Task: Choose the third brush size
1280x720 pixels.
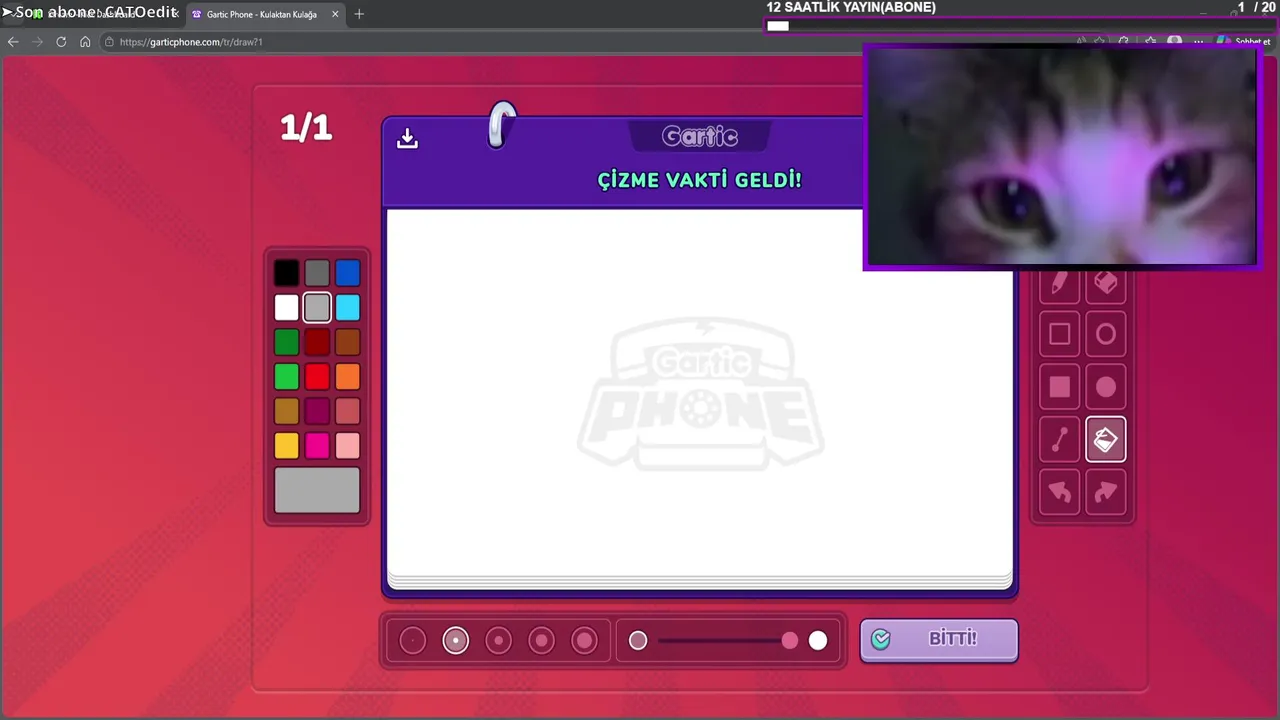Action: click(x=498, y=640)
